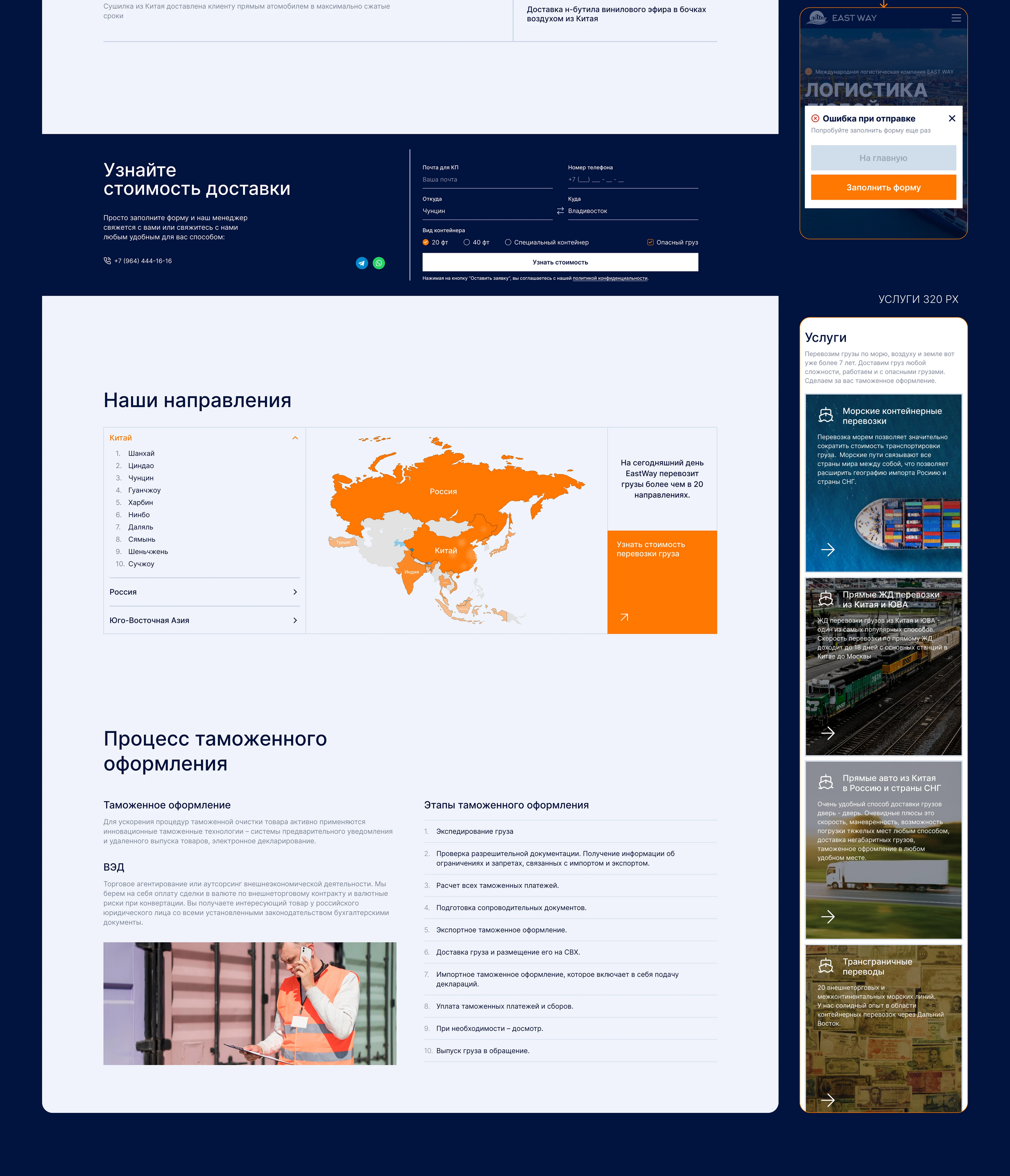The width and height of the screenshot is (1010, 1176).
Task: Toggle the Опасный груз checkbox
Action: pos(650,242)
